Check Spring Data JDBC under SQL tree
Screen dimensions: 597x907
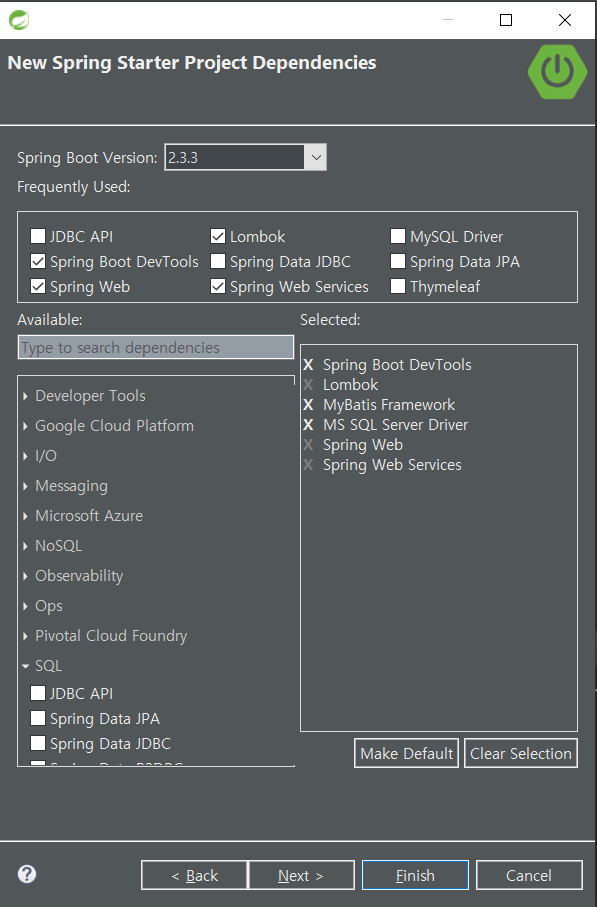click(38, 743)
